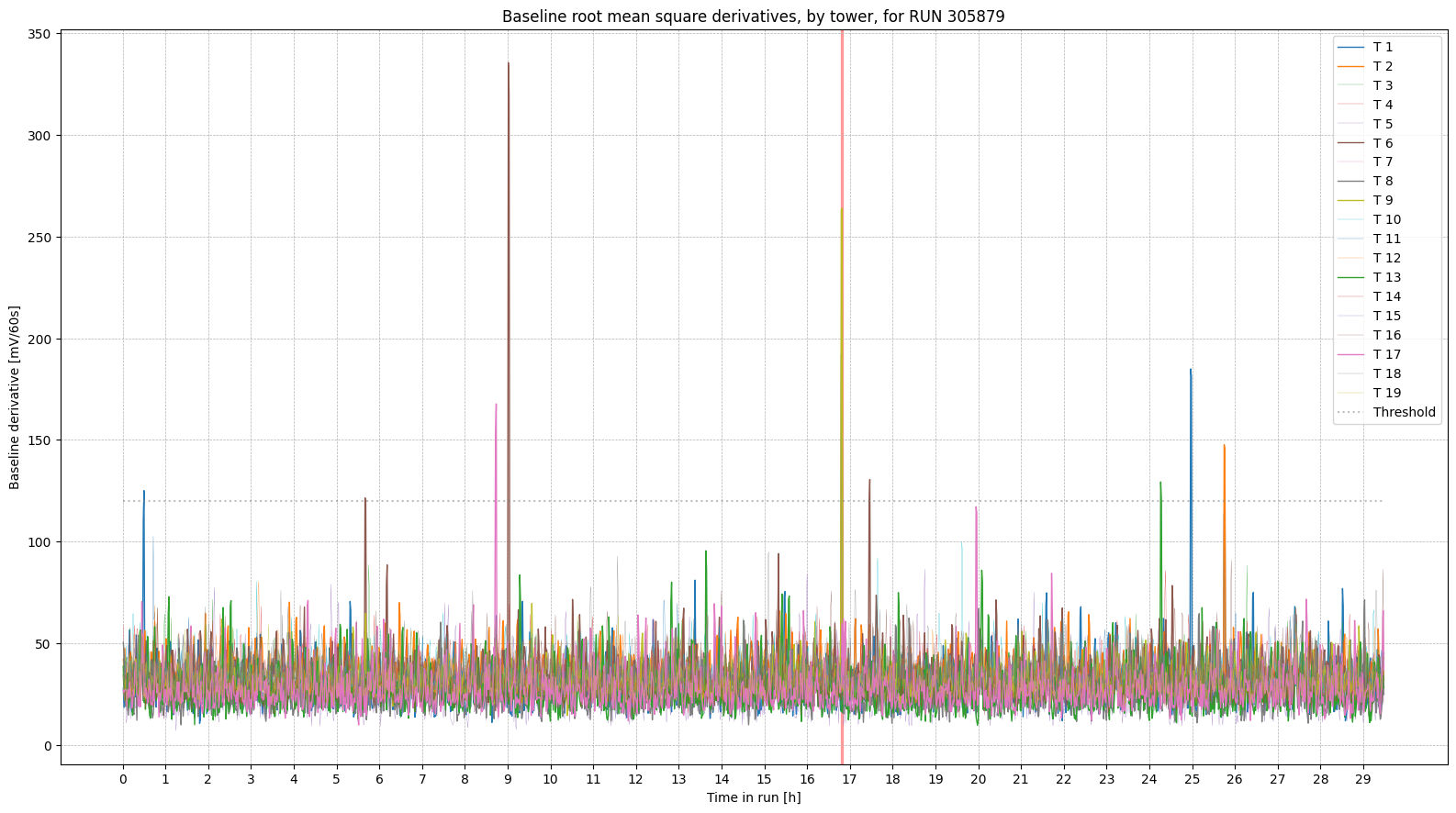This screenshot has height=813, width=1456.
Task: Click the orange T 2 spike's peak near hour 26
Action: 1224,446
